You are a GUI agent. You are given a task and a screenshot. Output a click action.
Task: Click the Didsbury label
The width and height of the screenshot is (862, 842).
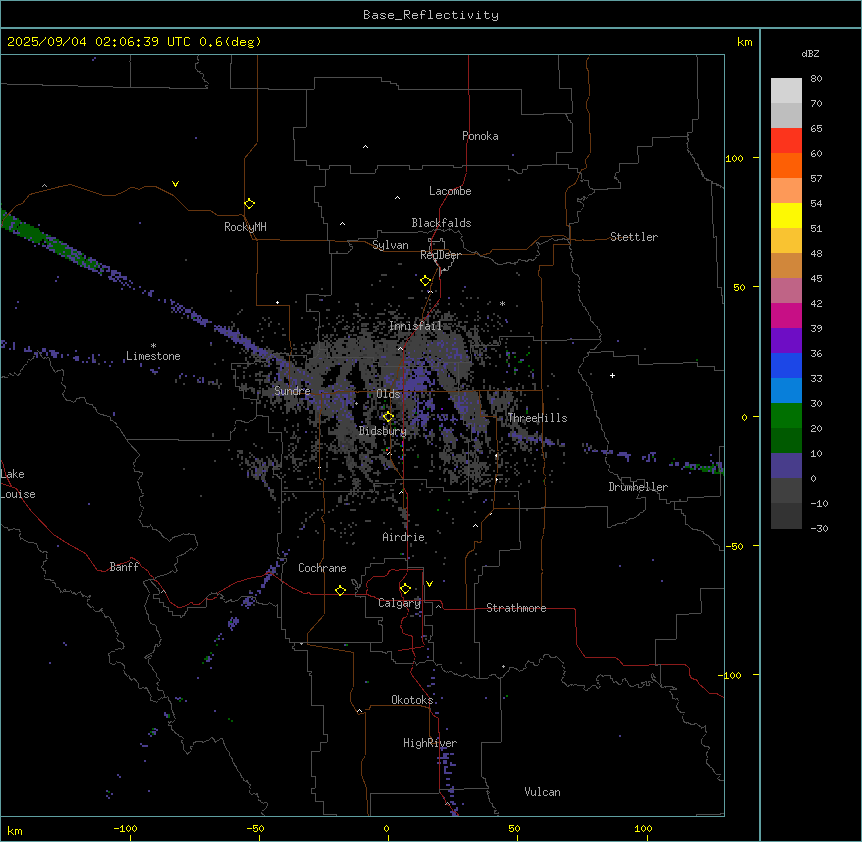click(x=383, y=431)
